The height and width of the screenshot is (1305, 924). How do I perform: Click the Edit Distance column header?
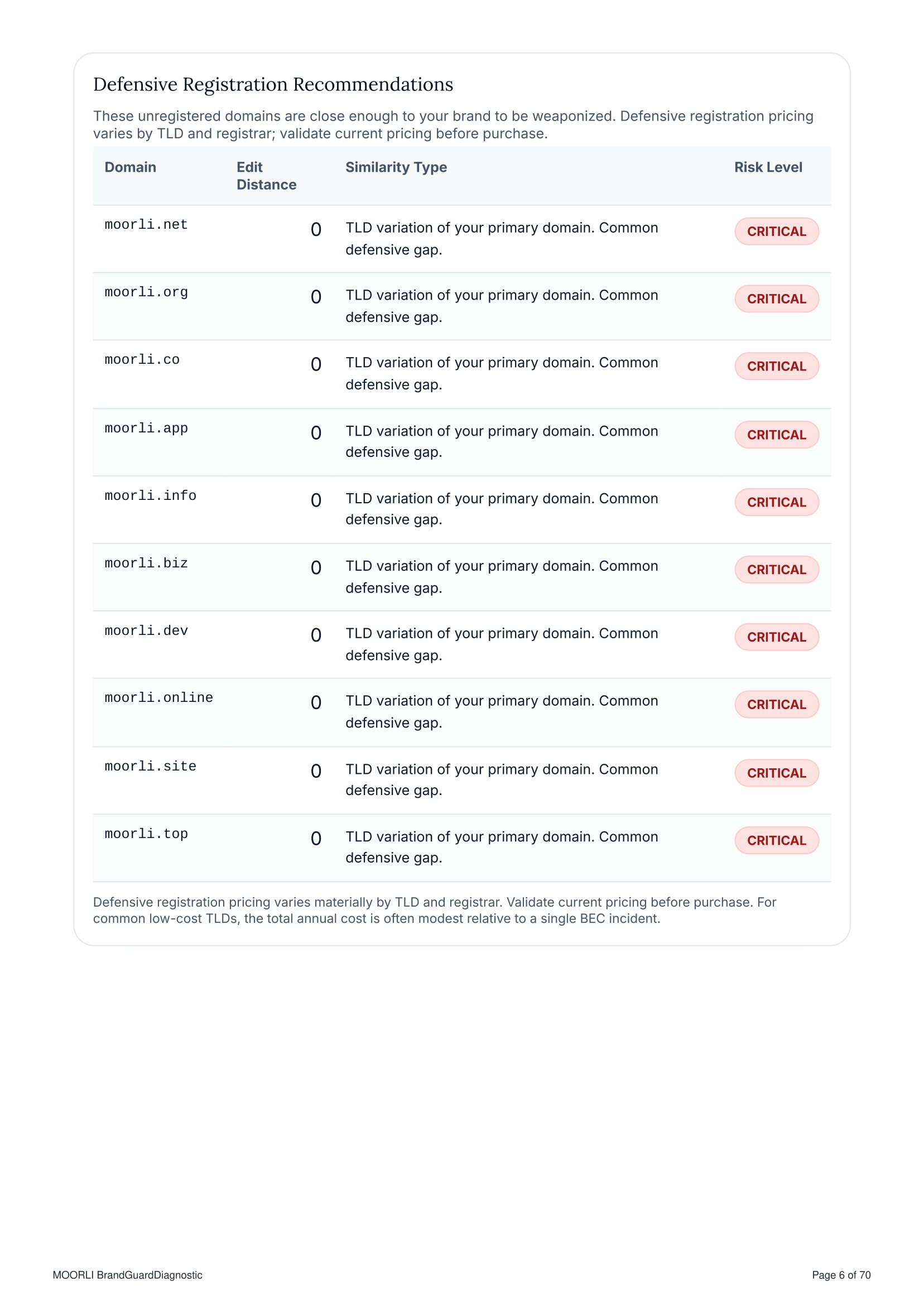[x=266, y=176]
